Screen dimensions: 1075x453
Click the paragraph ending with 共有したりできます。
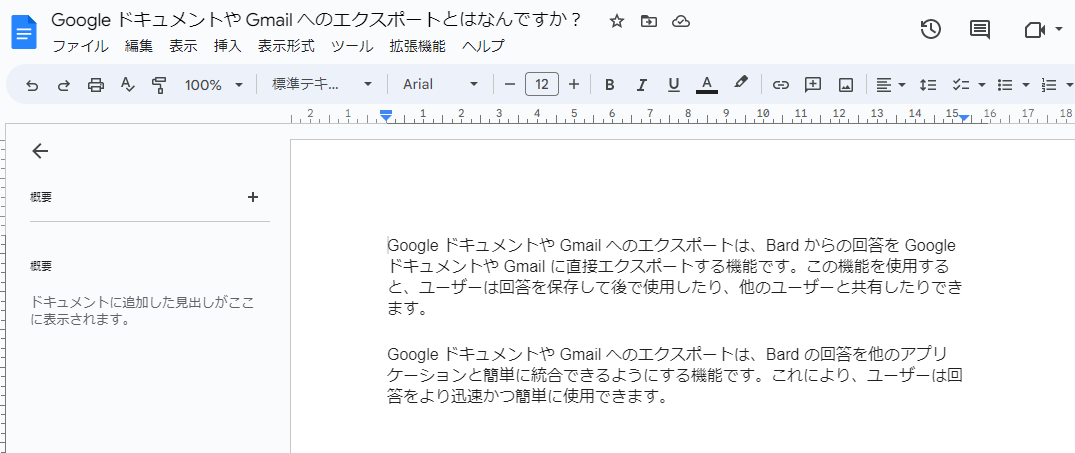[675, 277]
